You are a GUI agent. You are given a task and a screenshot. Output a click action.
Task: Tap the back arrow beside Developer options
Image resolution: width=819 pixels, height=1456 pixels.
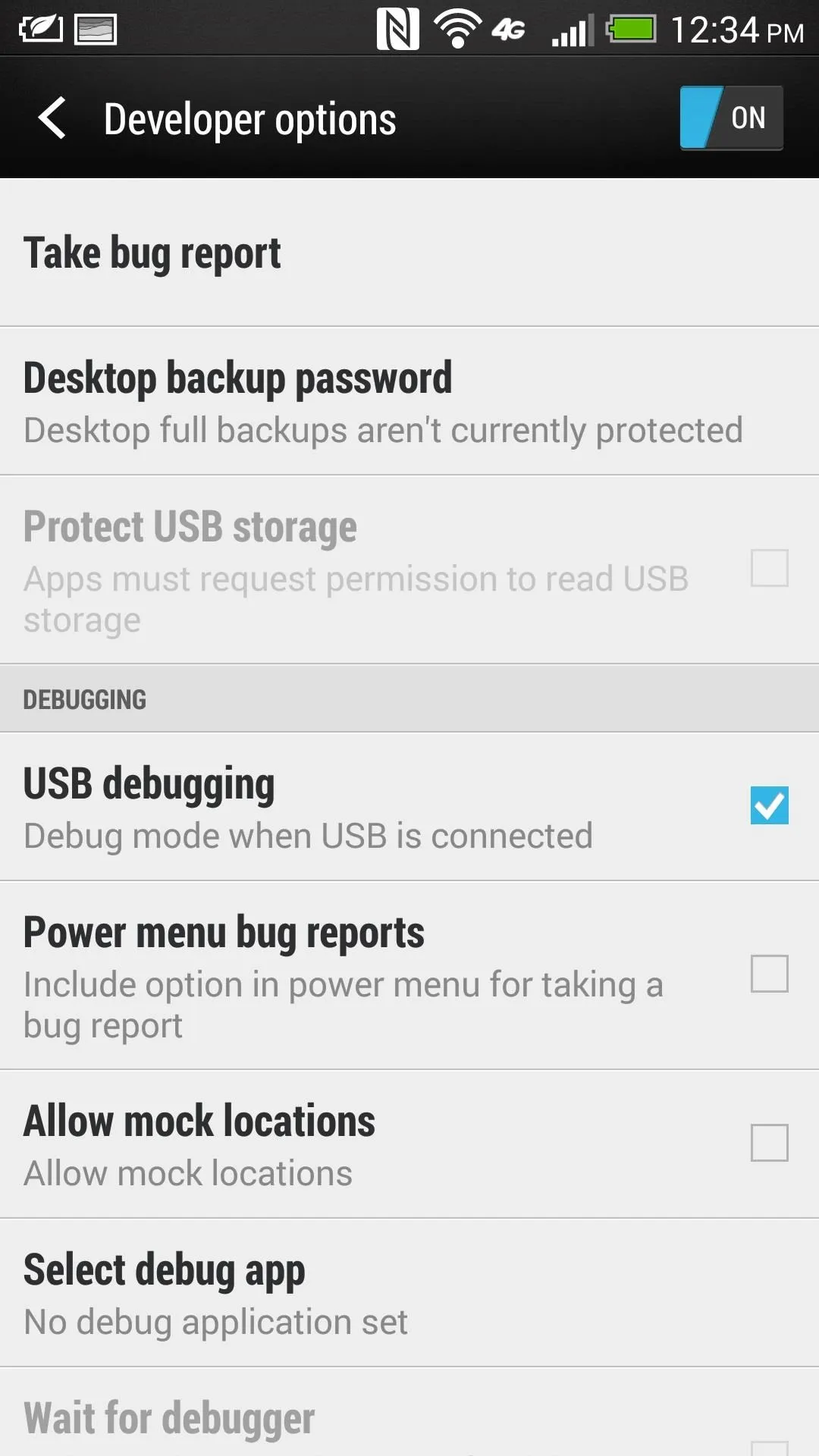tap(52, 118)
